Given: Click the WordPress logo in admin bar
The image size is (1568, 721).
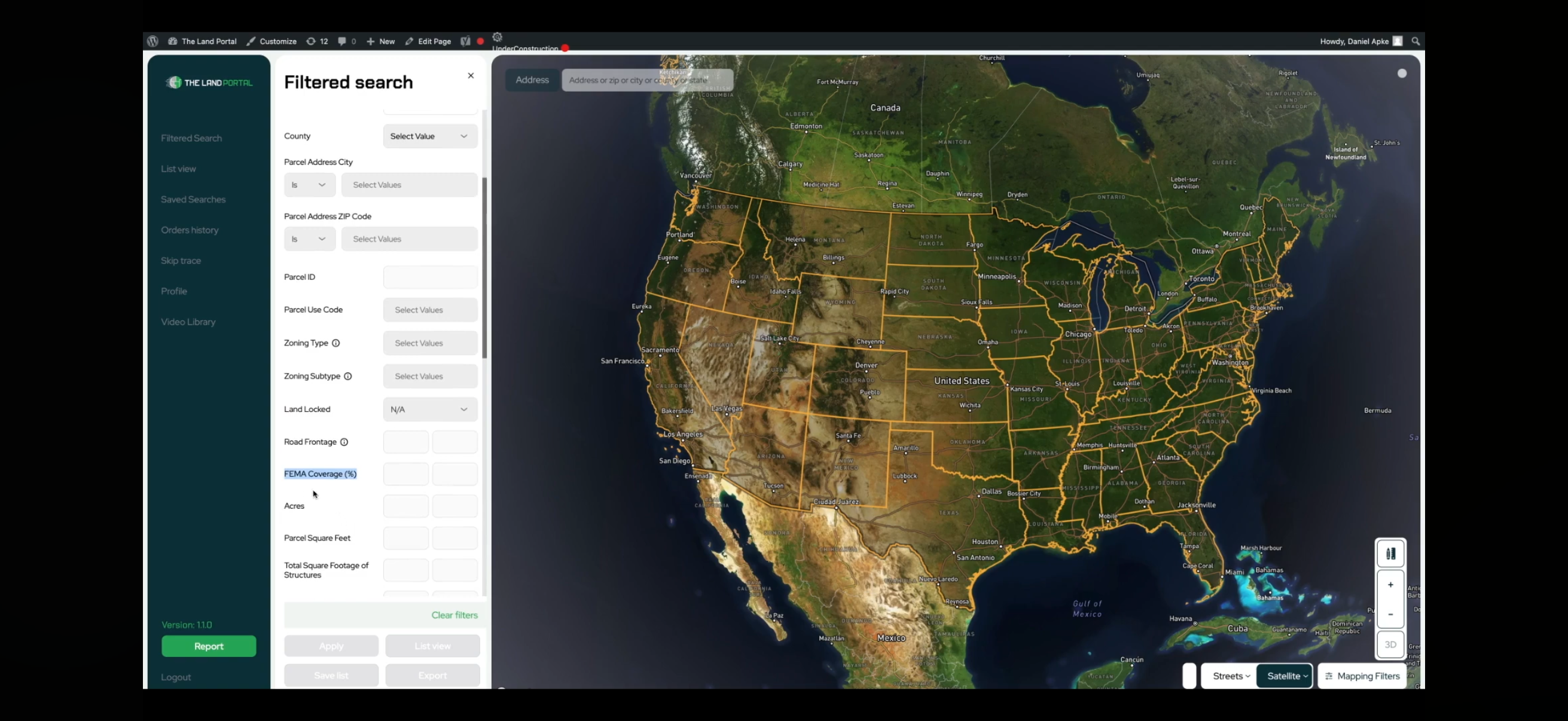Looking at the screenshot, I should point(152,41).
